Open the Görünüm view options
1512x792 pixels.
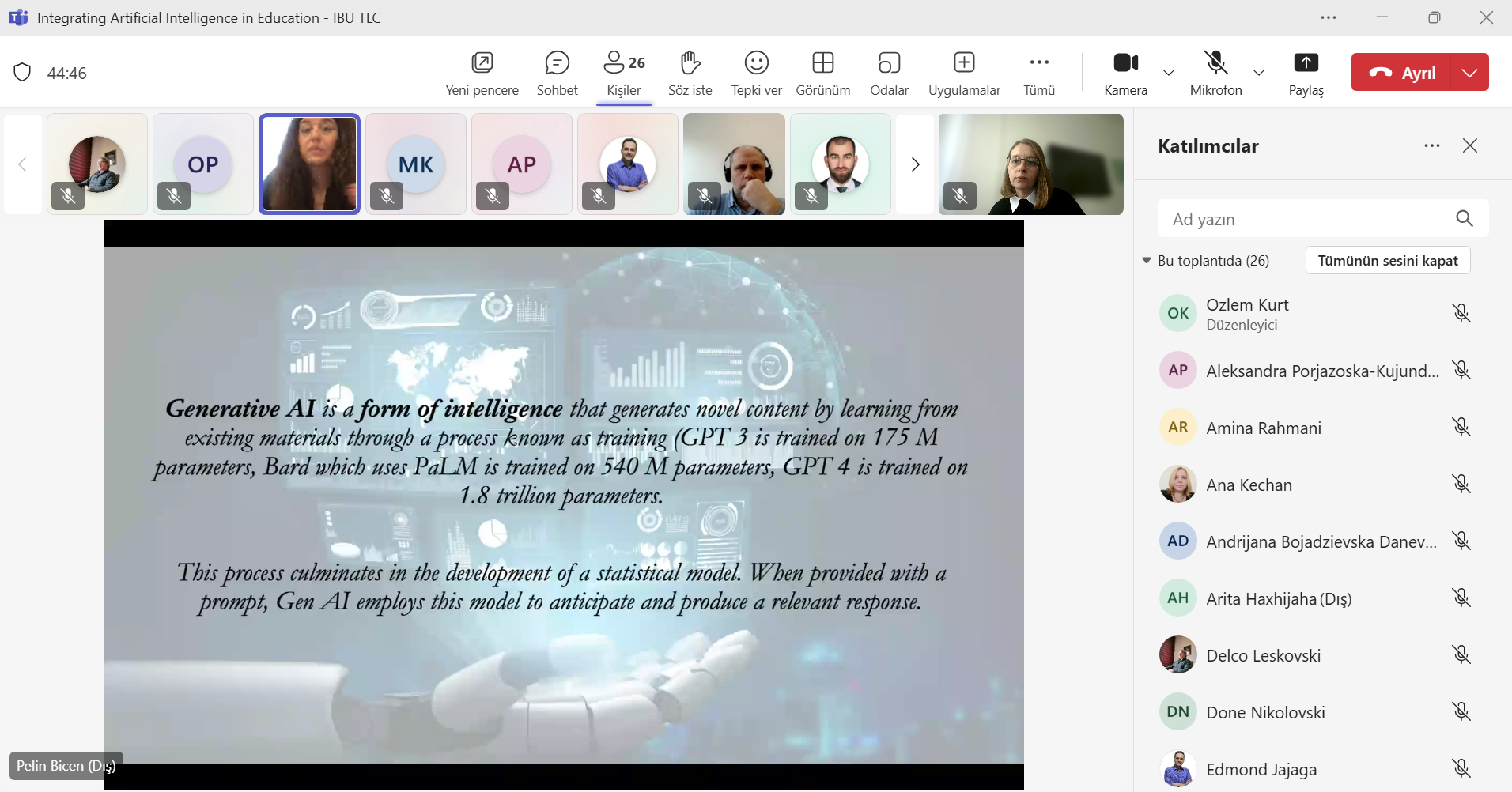822,73
